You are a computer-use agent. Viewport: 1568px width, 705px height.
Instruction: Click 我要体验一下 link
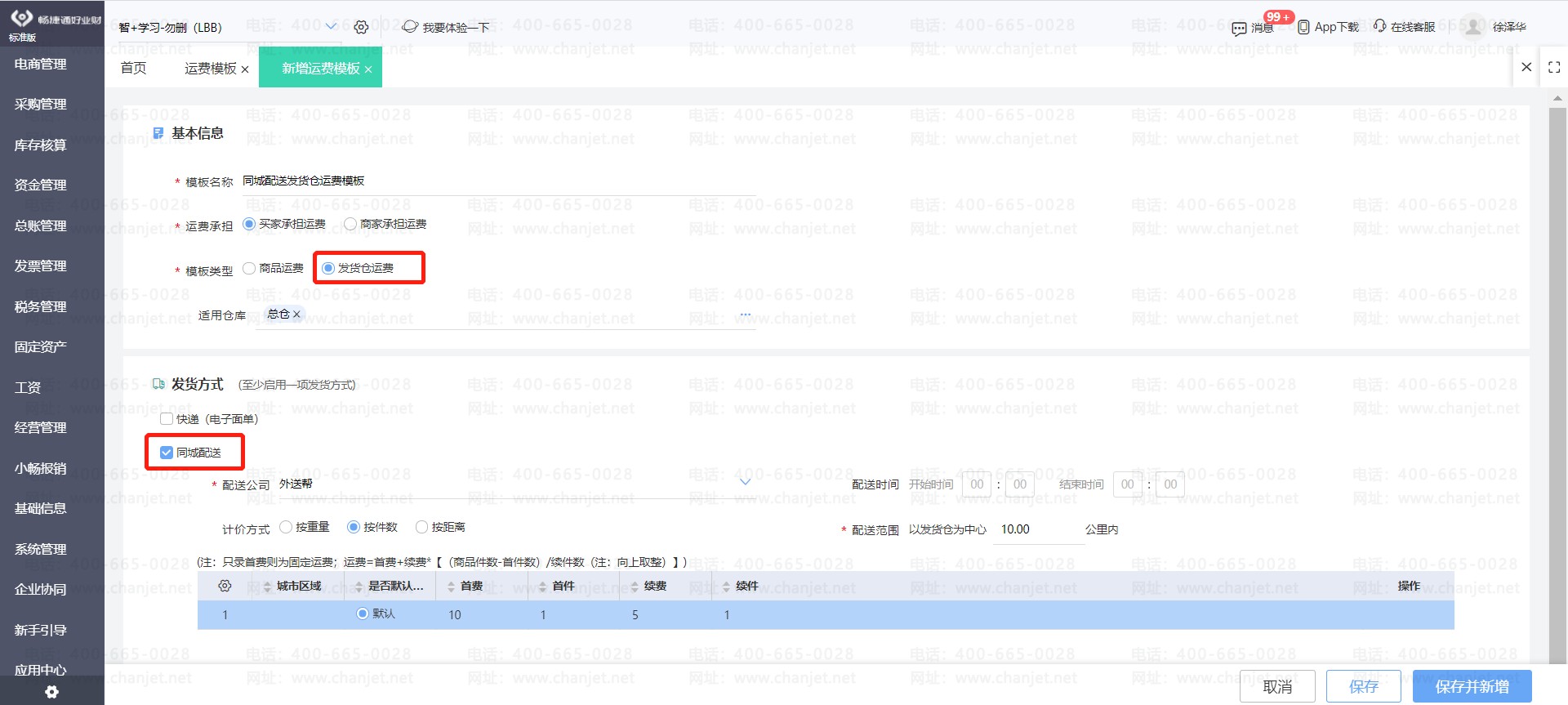pos(456,28)
